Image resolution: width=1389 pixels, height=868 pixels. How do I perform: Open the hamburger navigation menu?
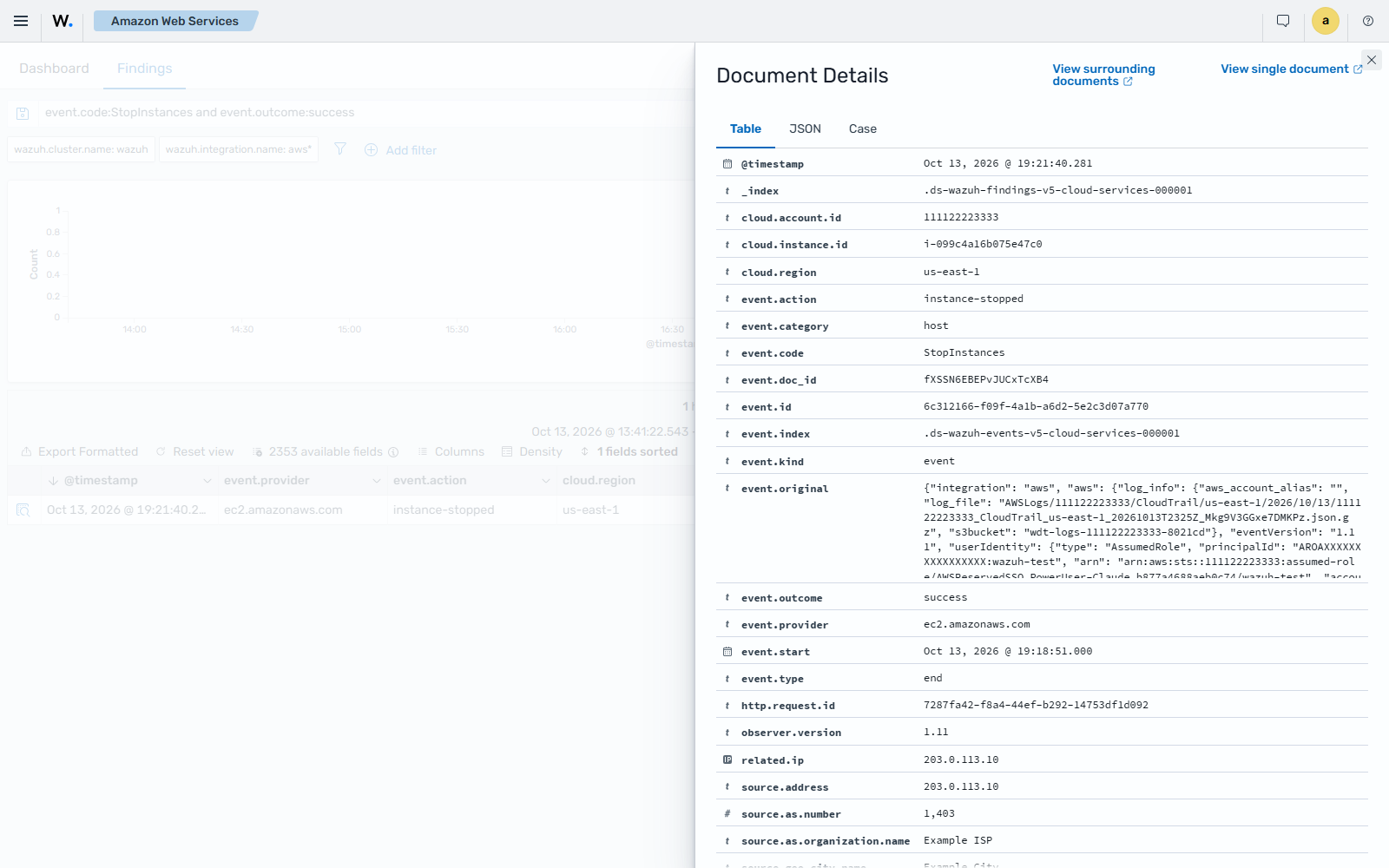coord(21,21)
